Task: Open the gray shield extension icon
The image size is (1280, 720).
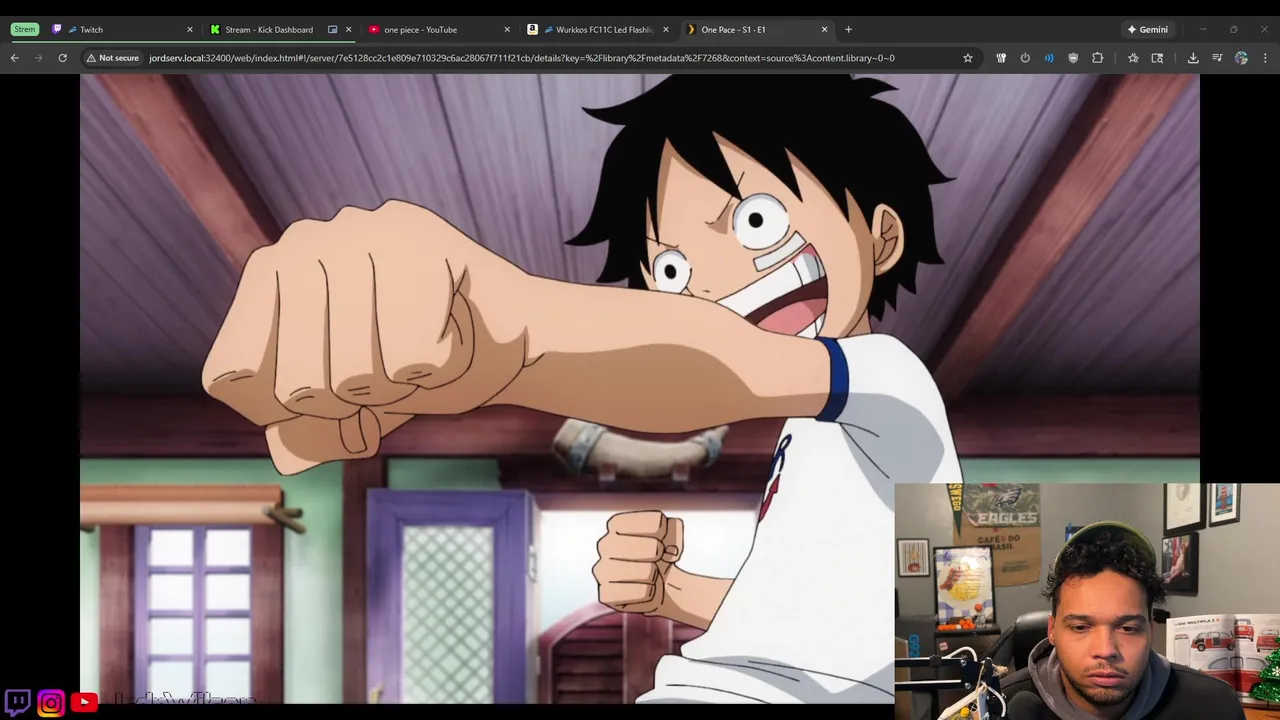Action: 1073,58
